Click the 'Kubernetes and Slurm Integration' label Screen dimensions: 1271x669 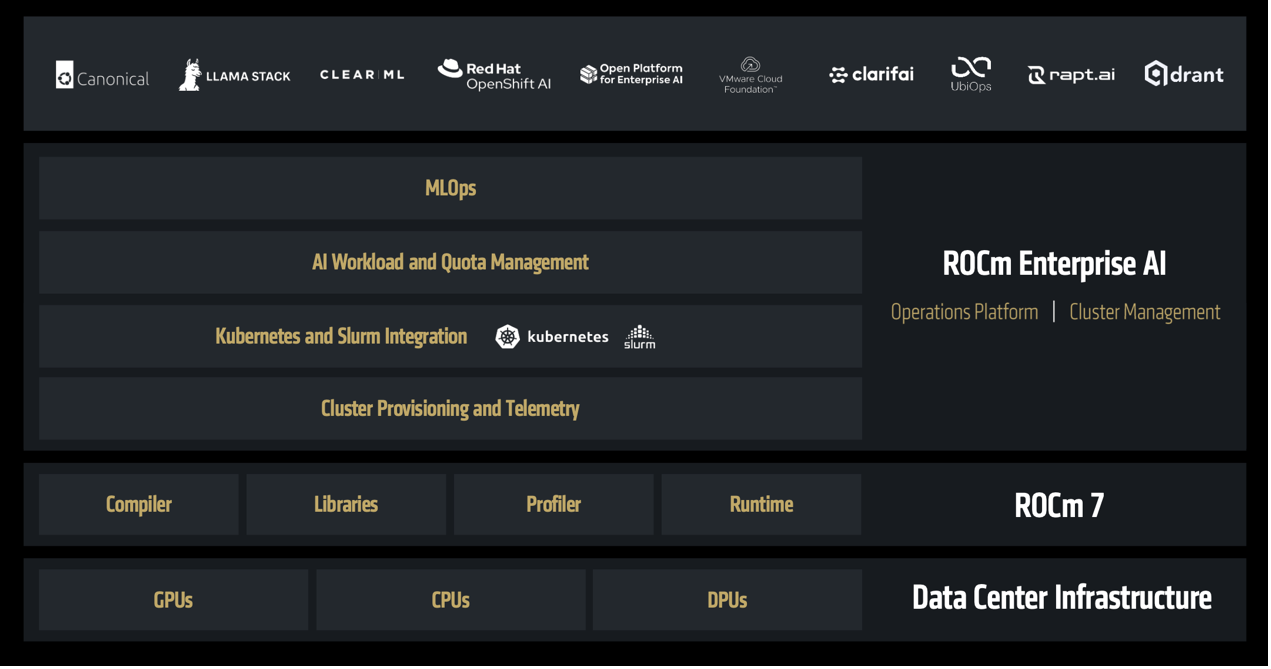pos(341,337)
